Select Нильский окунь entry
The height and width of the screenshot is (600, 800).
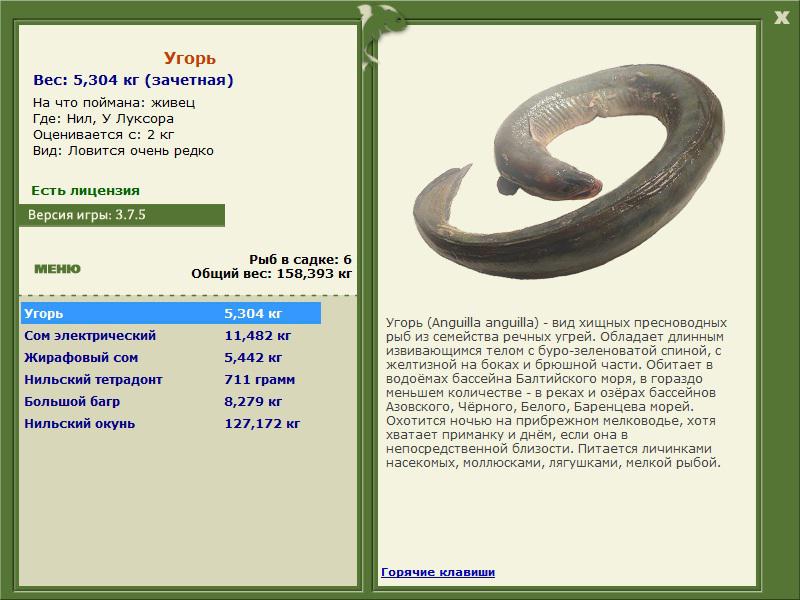(171, 423)
